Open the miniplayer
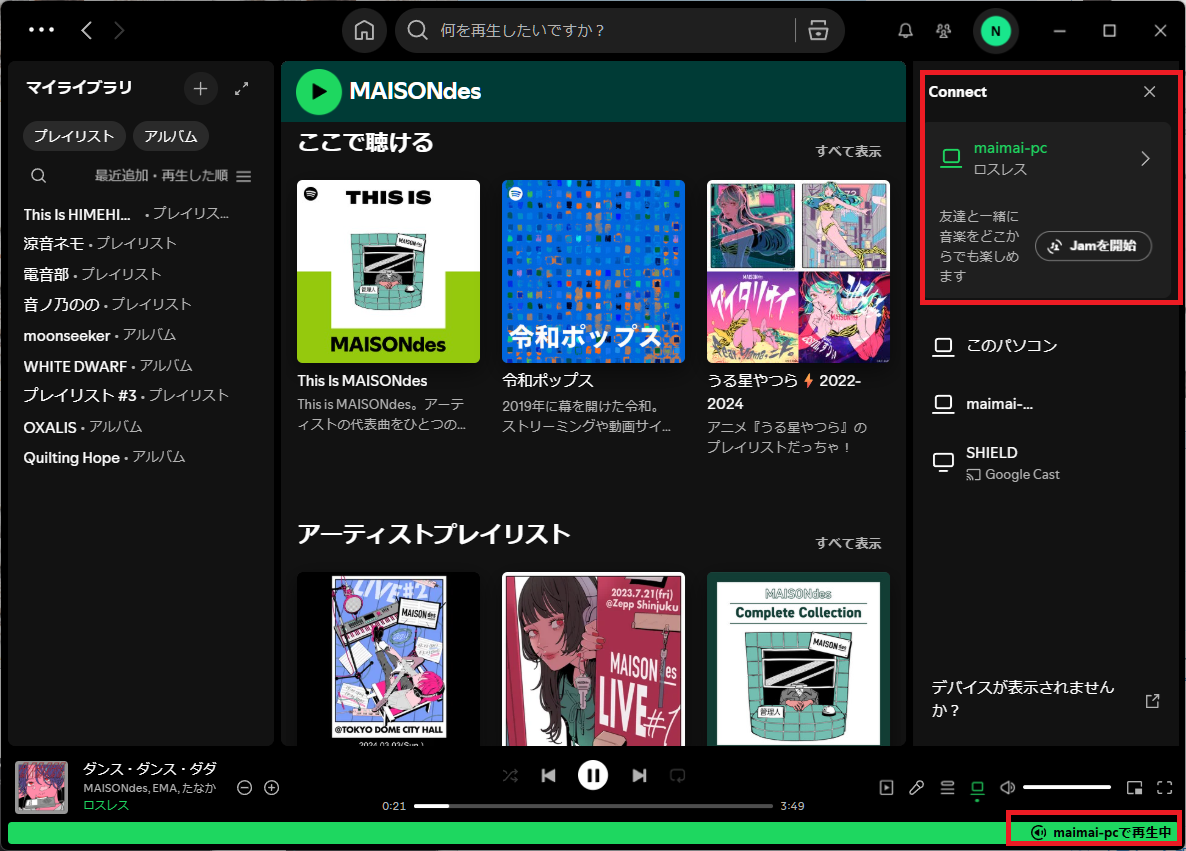 (x=1135, y=787)
